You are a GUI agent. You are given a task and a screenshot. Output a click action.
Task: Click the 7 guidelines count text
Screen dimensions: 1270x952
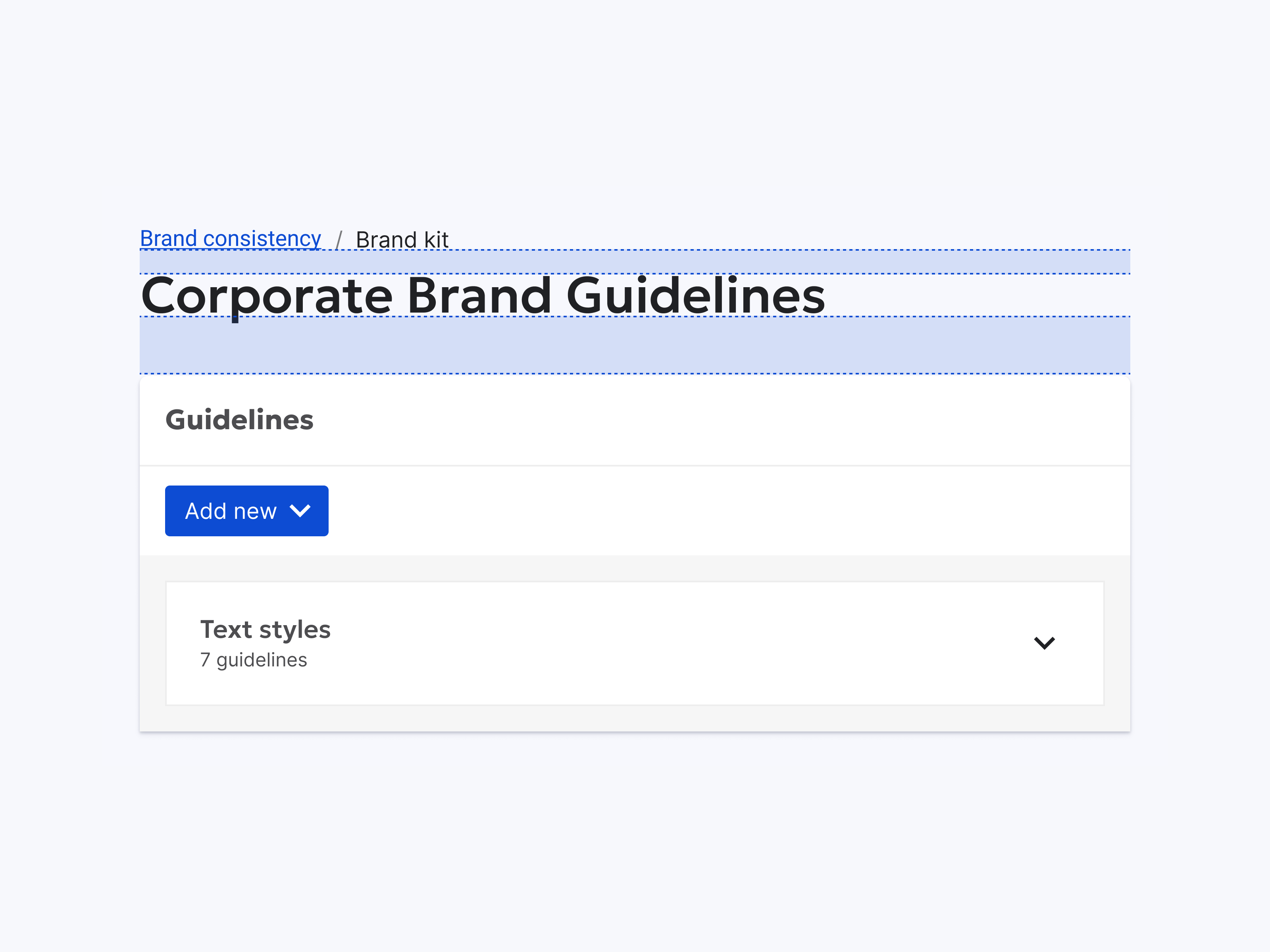253,660
